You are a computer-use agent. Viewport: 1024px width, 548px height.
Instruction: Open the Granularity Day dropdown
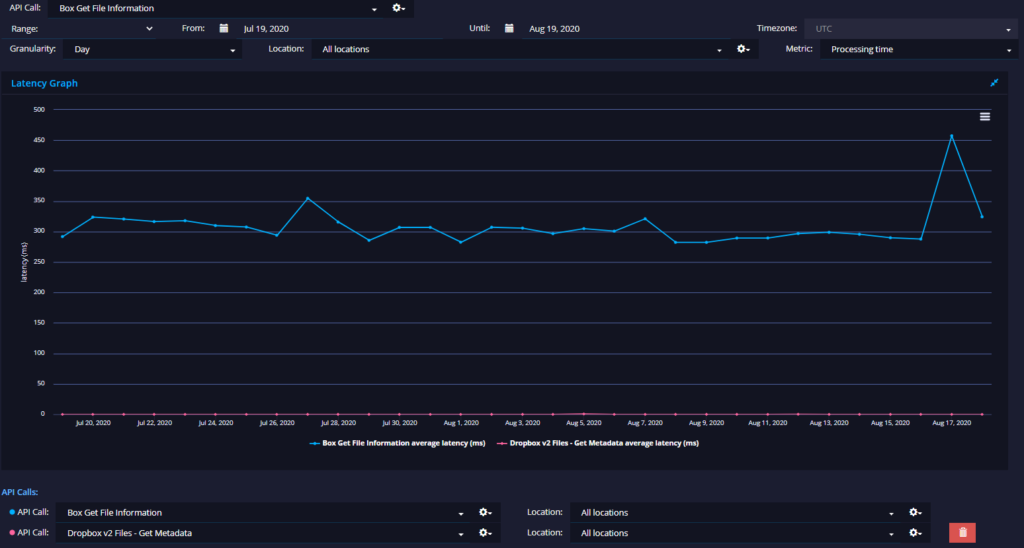152,50
